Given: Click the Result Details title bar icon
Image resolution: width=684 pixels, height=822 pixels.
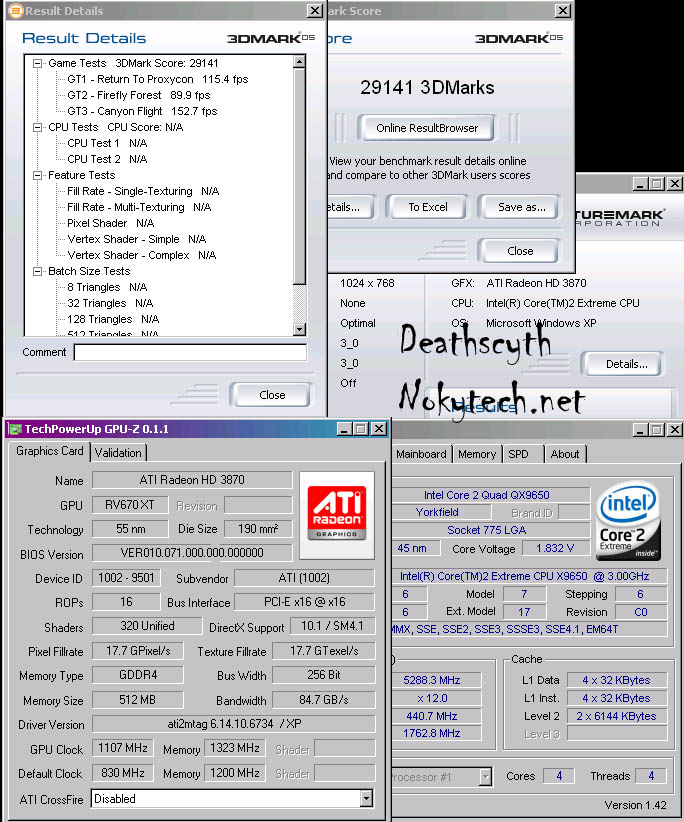Looking at the screenshot, I should tap(16, 10).
